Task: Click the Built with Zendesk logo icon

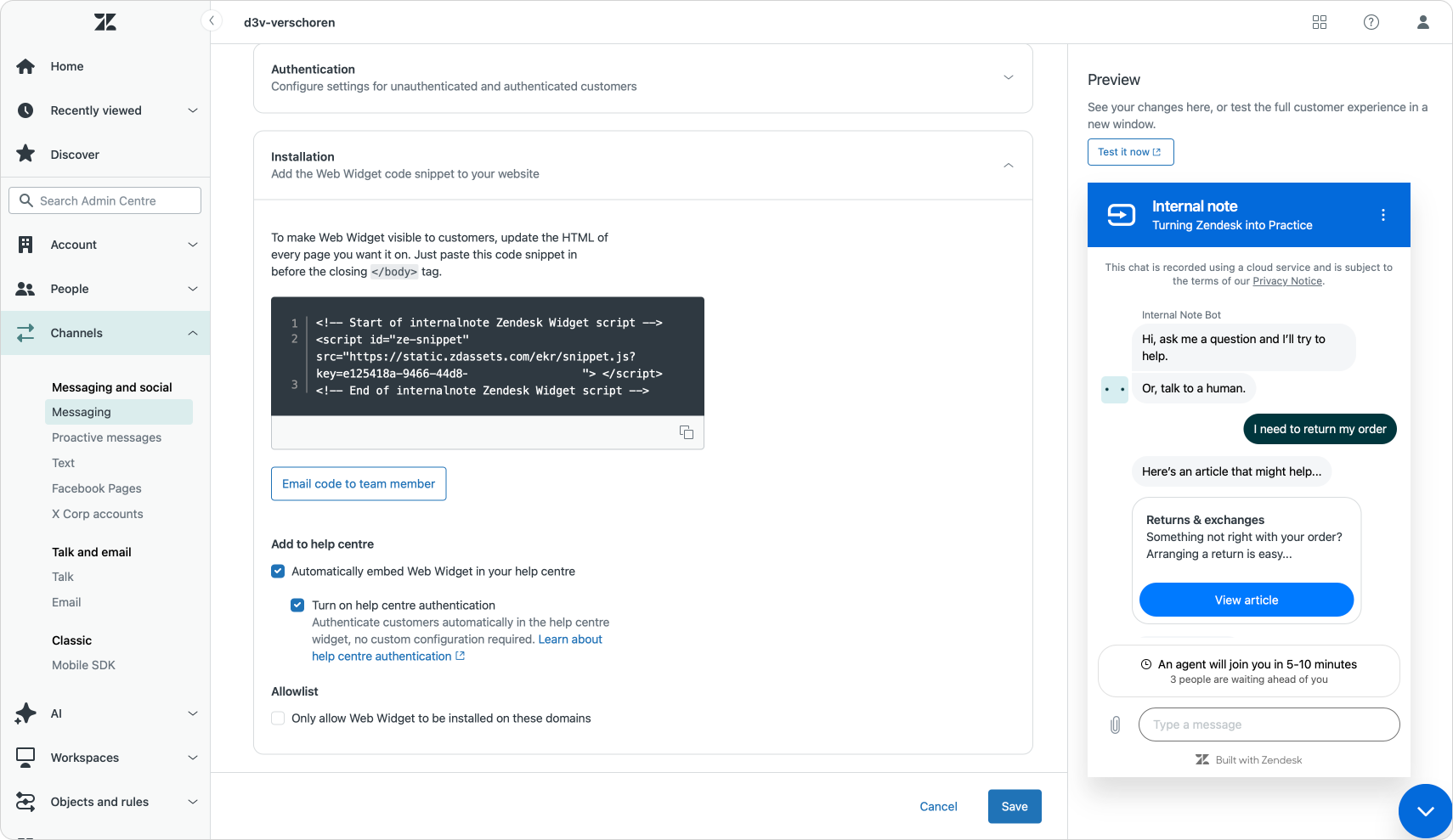Action: [x=1202, y=759]
